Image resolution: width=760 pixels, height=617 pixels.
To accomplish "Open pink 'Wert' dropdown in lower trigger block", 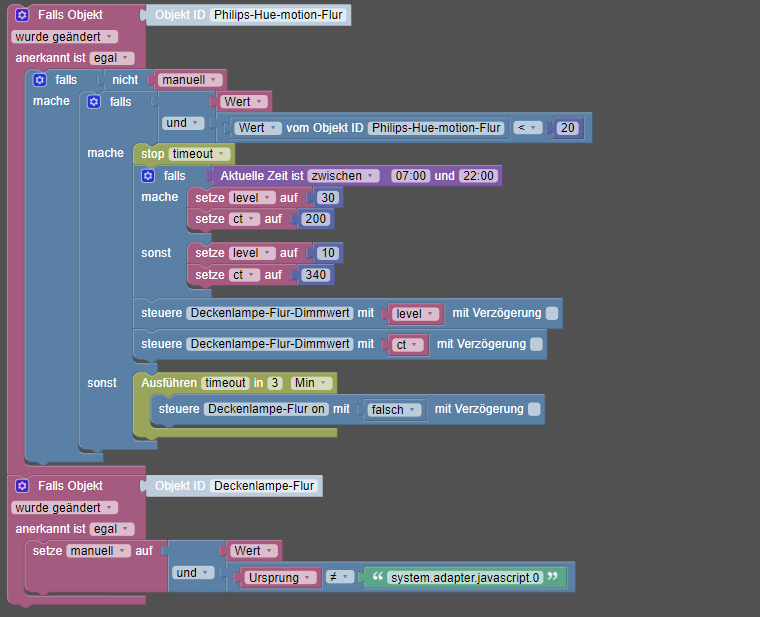I will click(x=254, y=551).
